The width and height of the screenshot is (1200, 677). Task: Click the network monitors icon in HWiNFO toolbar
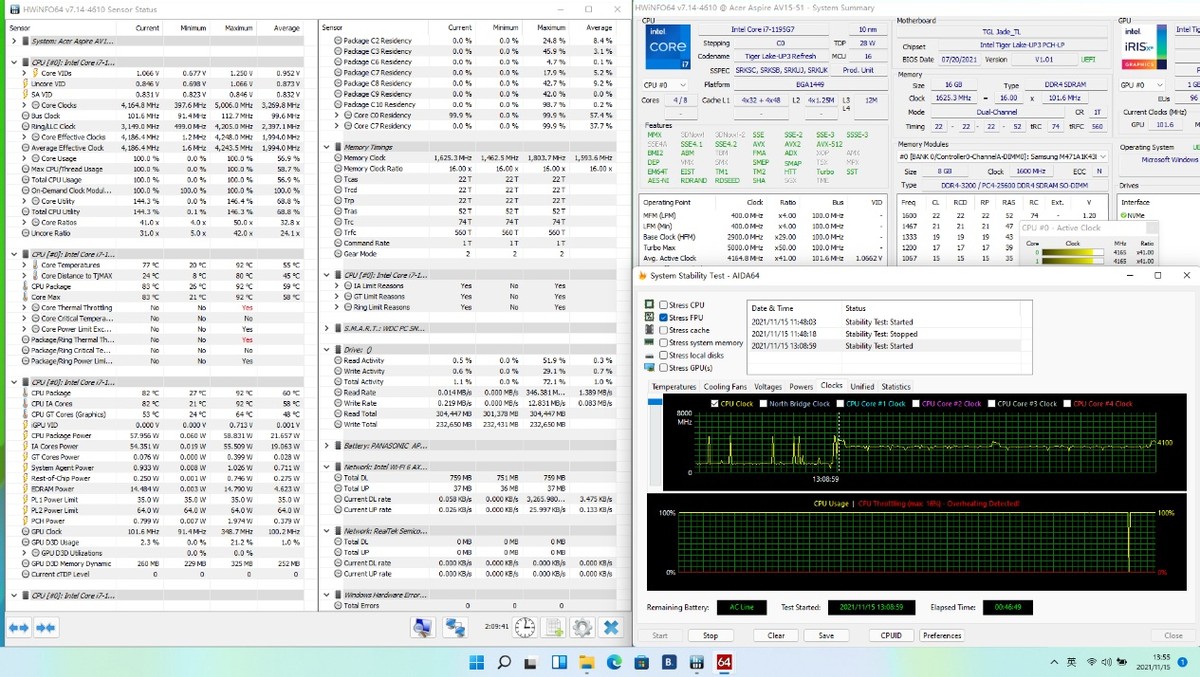[455, 627]
